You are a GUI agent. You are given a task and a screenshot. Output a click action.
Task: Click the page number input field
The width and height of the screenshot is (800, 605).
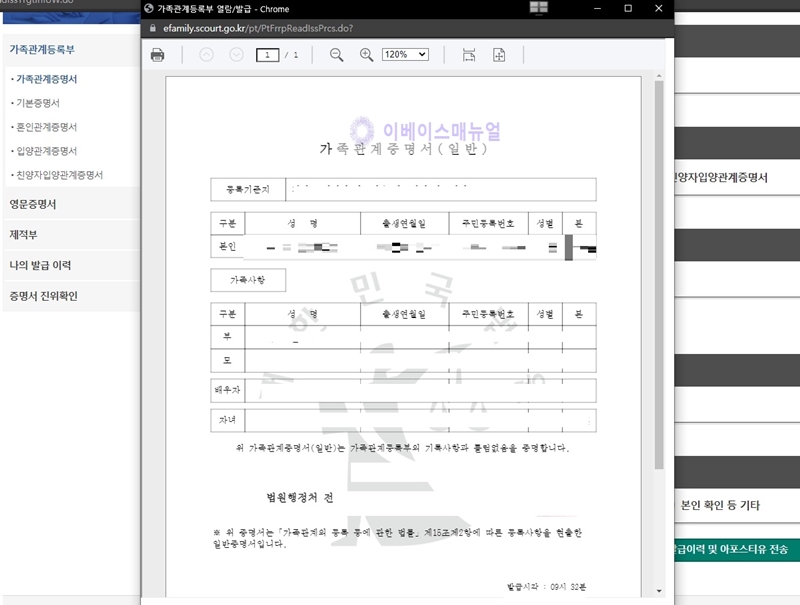coord(267,55)
